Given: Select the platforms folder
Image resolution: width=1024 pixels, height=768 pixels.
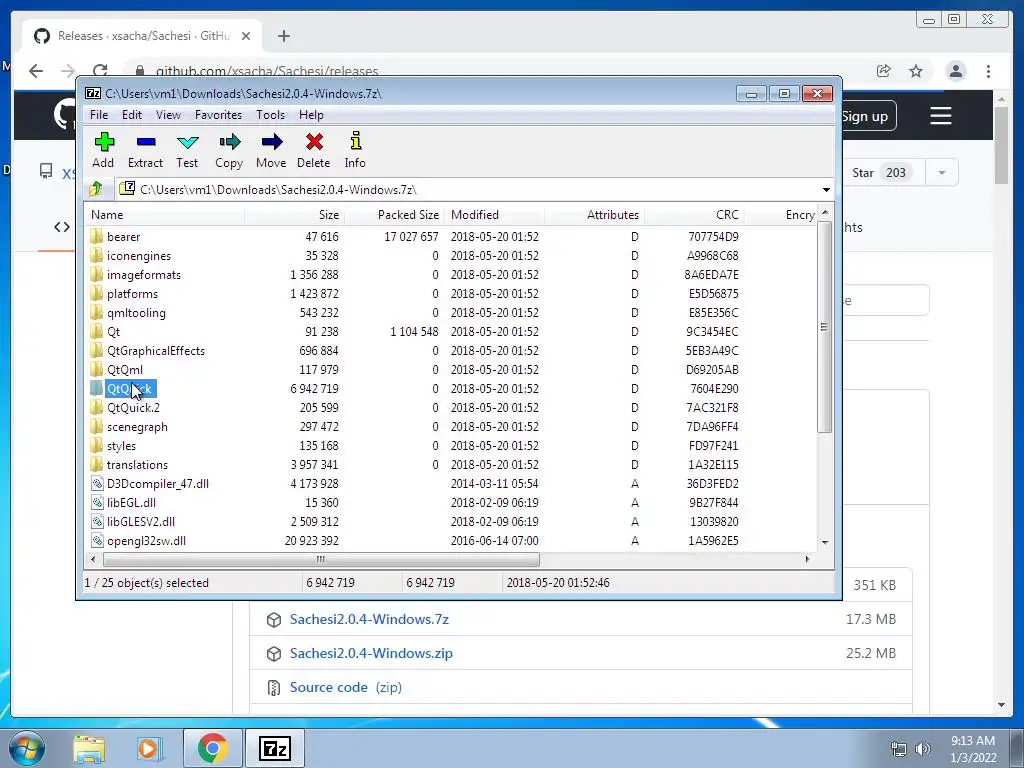Looking at the screenshot, I should point(132,294).
